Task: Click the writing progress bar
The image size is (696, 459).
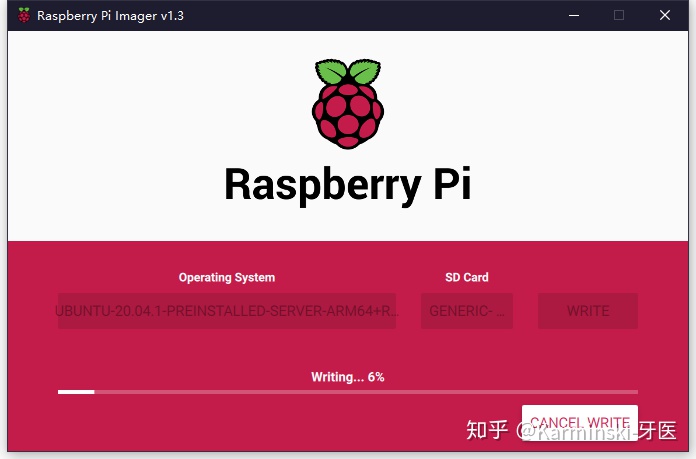Action: (x=348, y=392)
